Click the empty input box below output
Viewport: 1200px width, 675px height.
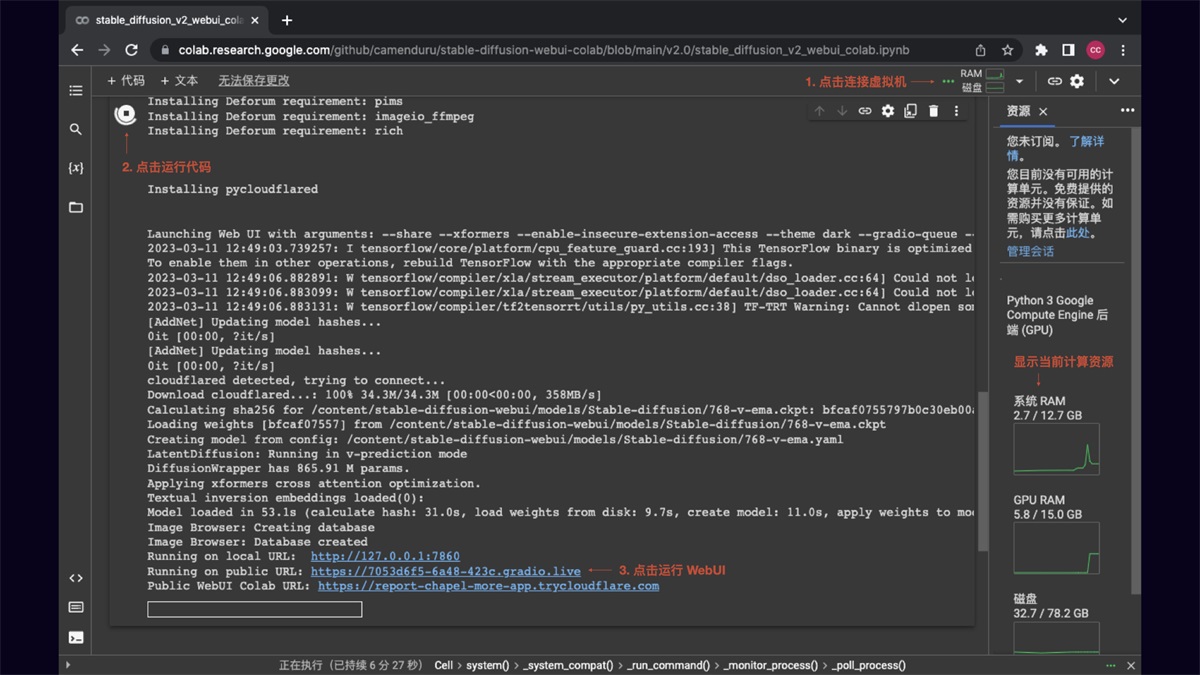(x=254, y=609)
